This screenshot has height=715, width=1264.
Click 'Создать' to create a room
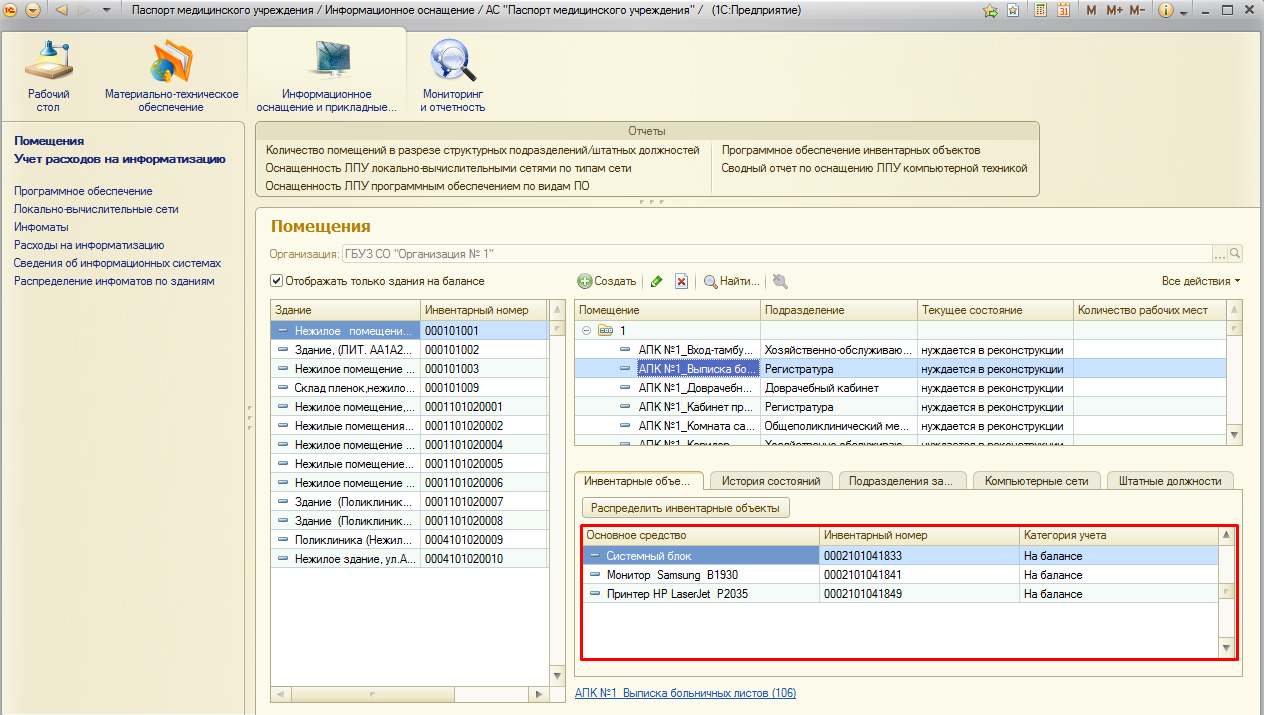607,282
